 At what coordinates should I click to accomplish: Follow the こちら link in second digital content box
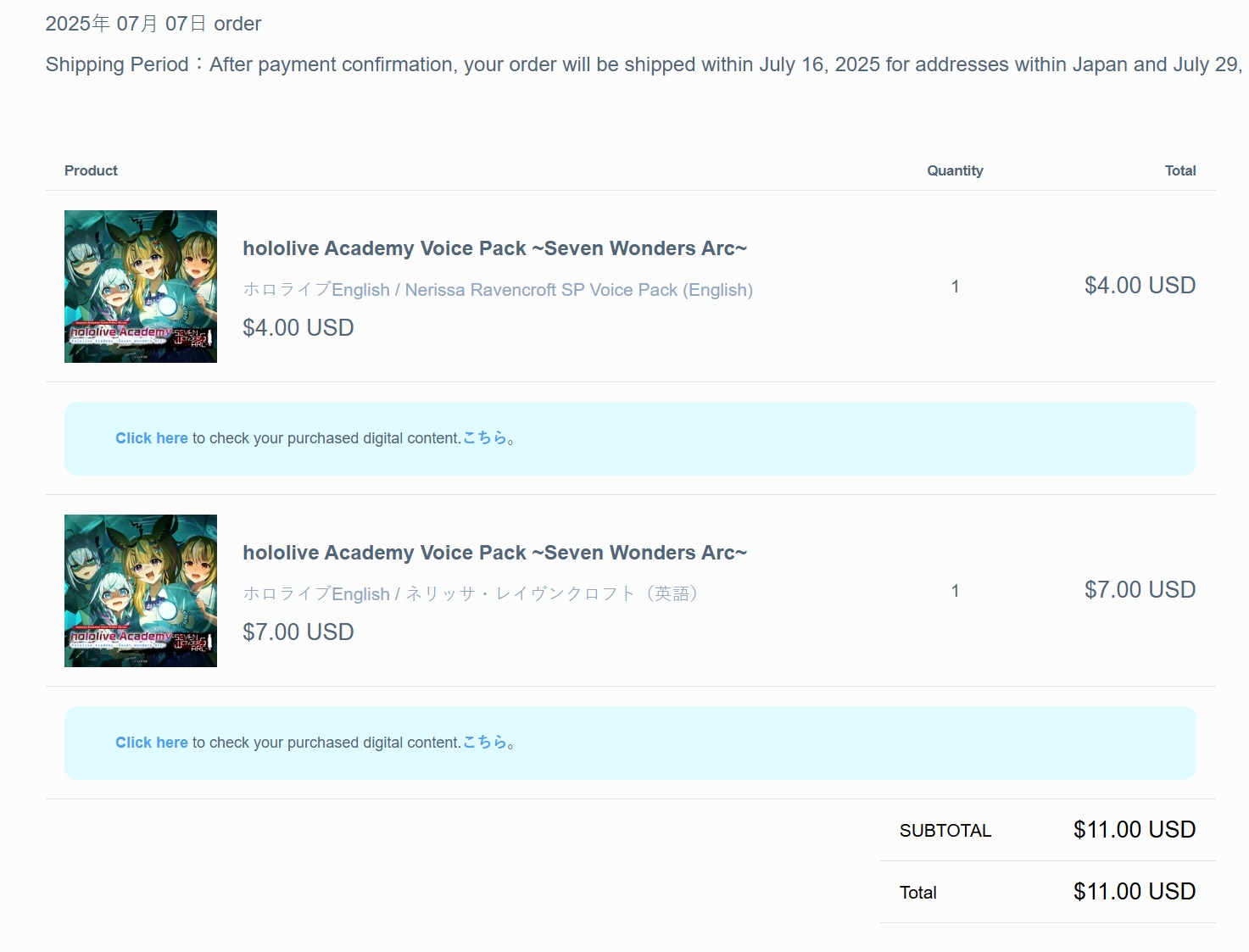pos(488,743)
